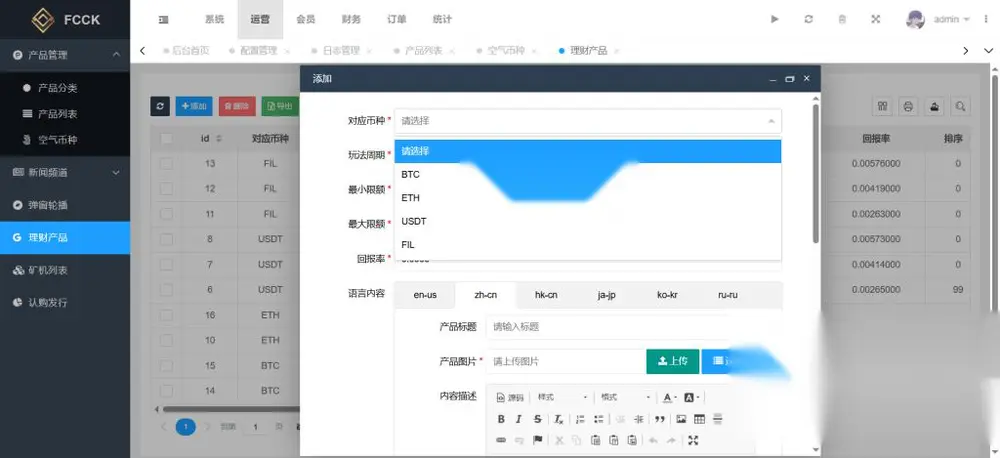Collapse the 对应币种 select box
This screenshot has width=1000, height=458.
pyautogui.click(x=587, y=121)
